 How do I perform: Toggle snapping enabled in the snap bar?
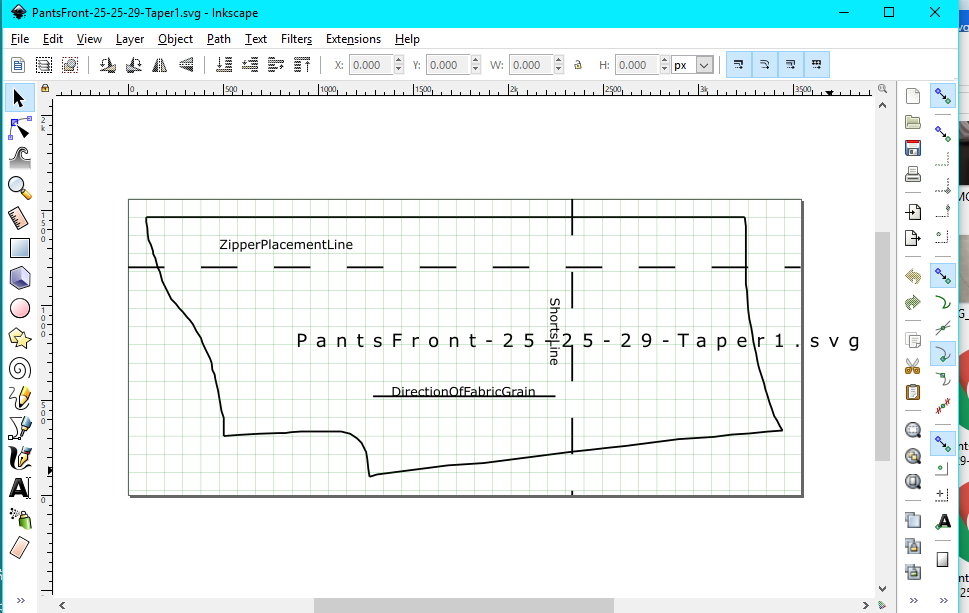pyautogui.click(x=941, y=95)
